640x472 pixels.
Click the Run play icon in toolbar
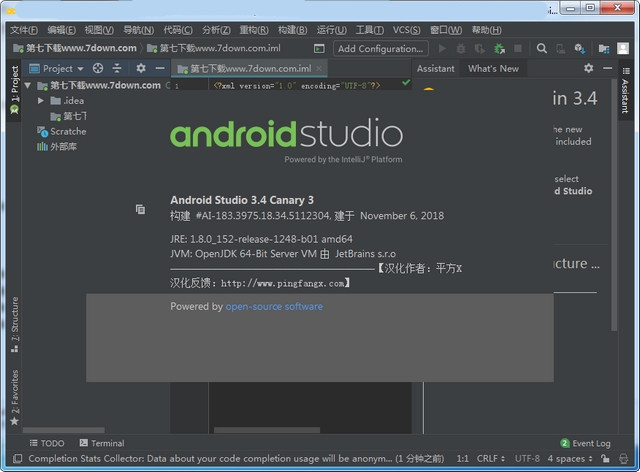443,48
